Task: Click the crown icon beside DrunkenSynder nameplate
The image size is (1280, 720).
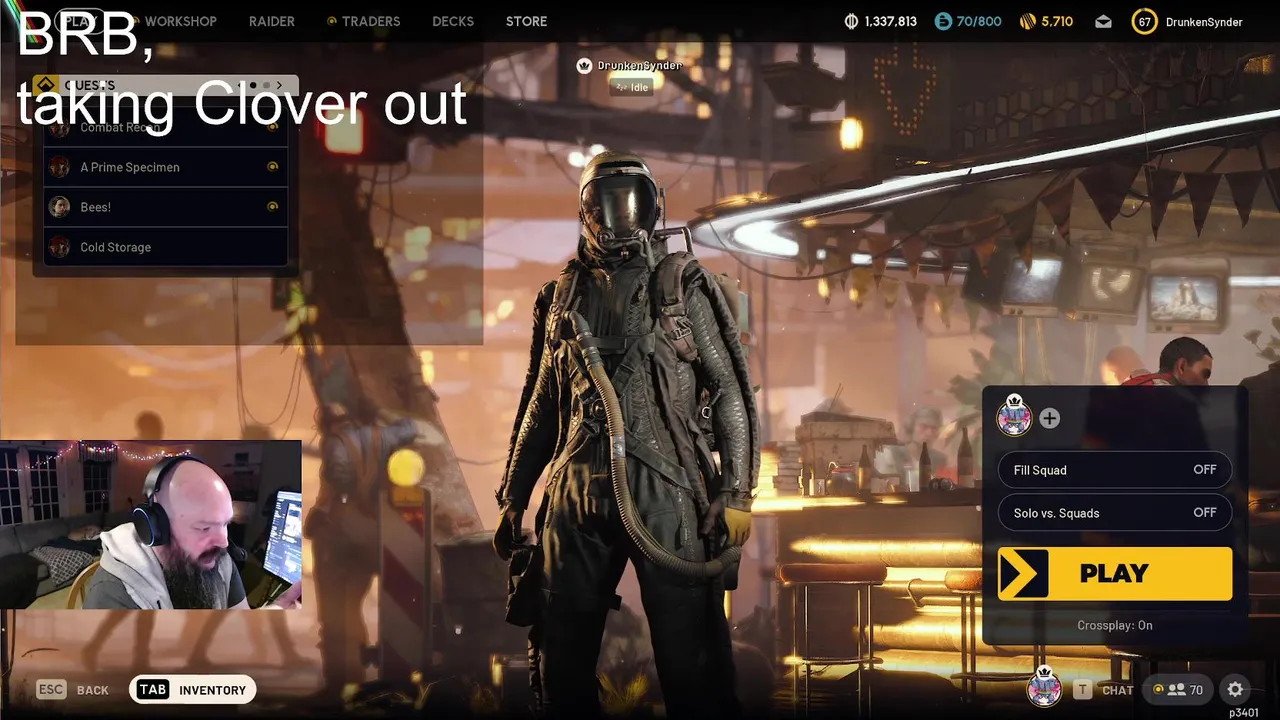Action: (x=585, y=65)
